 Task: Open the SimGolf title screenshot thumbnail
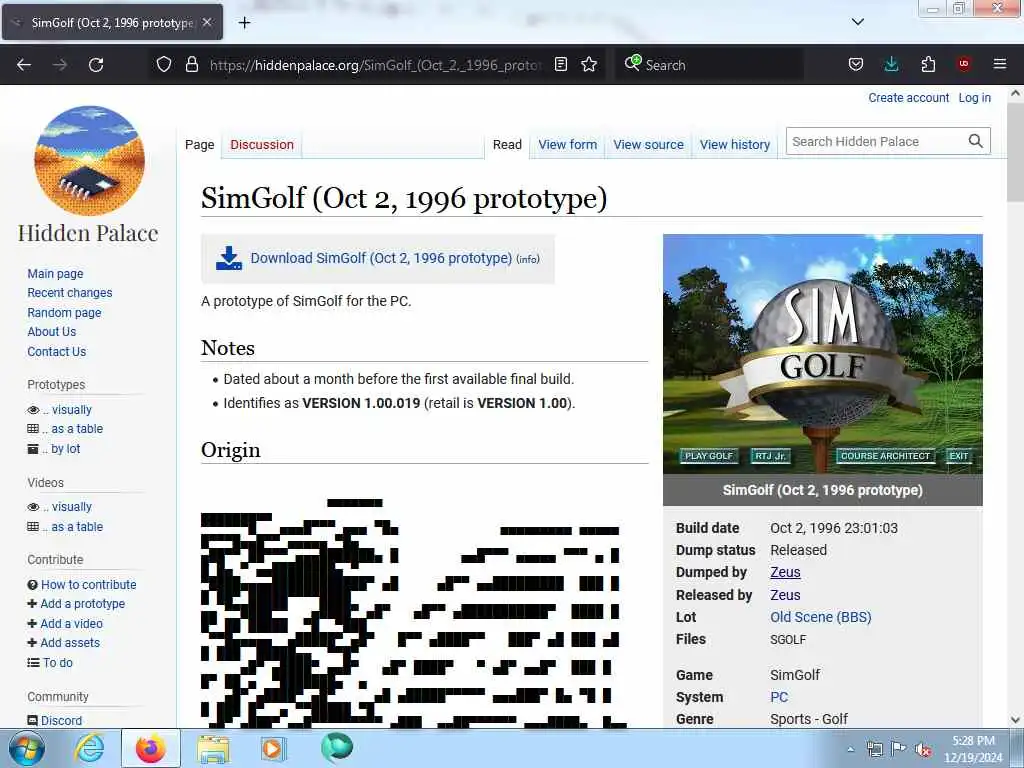823,354
